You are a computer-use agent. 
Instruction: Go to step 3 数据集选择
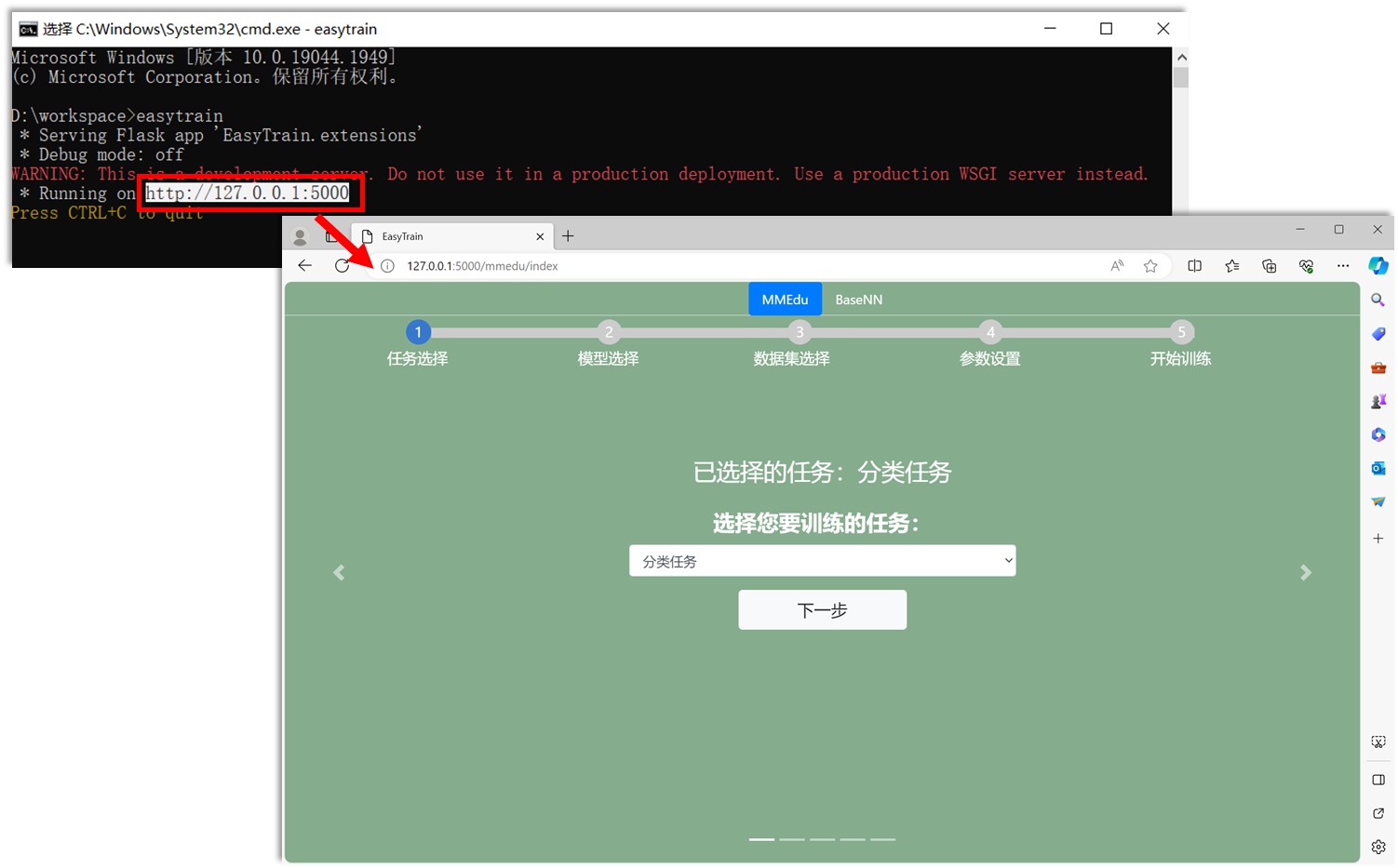[x=800, y=332]
